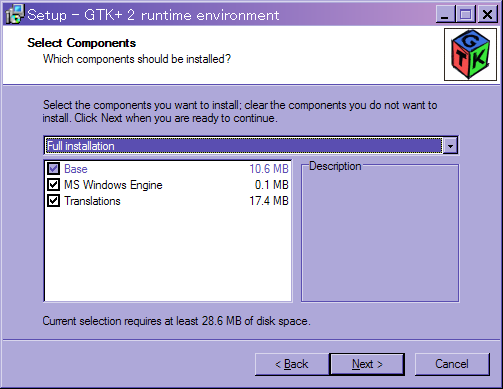This screenshot has width=503, height=389.
Task: Open the installation type dropdown arrow
Action: (x=450, y=146)
